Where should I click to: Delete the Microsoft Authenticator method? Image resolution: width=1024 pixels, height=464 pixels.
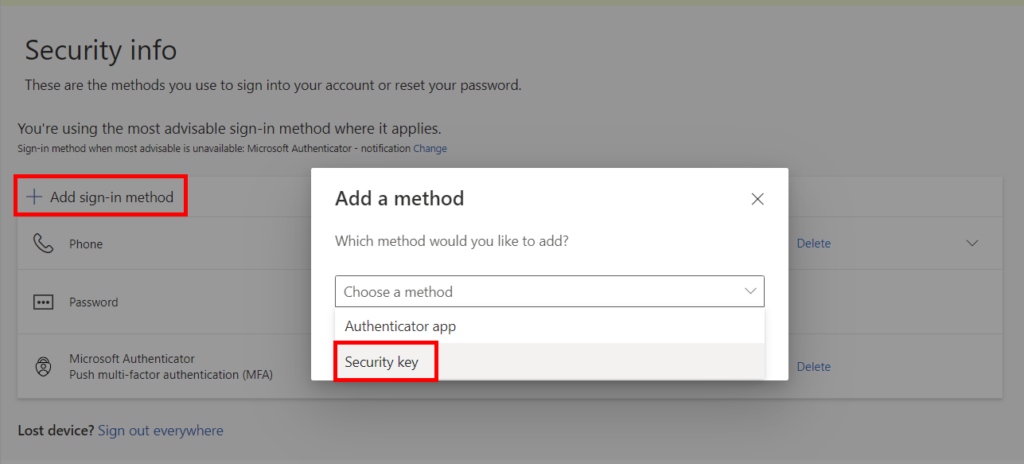(x=814, y=367)
